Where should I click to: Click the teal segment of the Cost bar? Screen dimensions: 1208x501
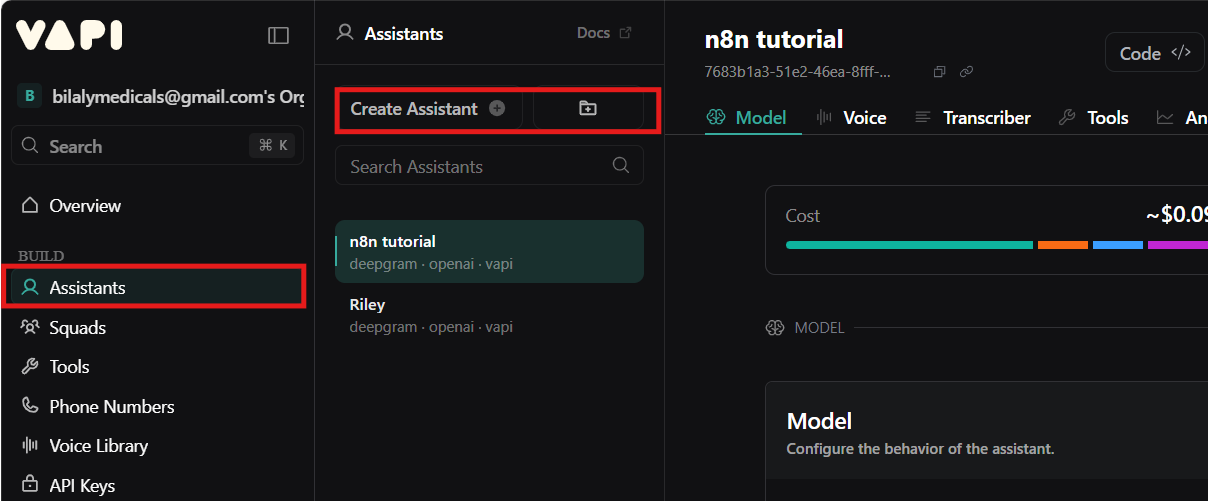[909, 245]
